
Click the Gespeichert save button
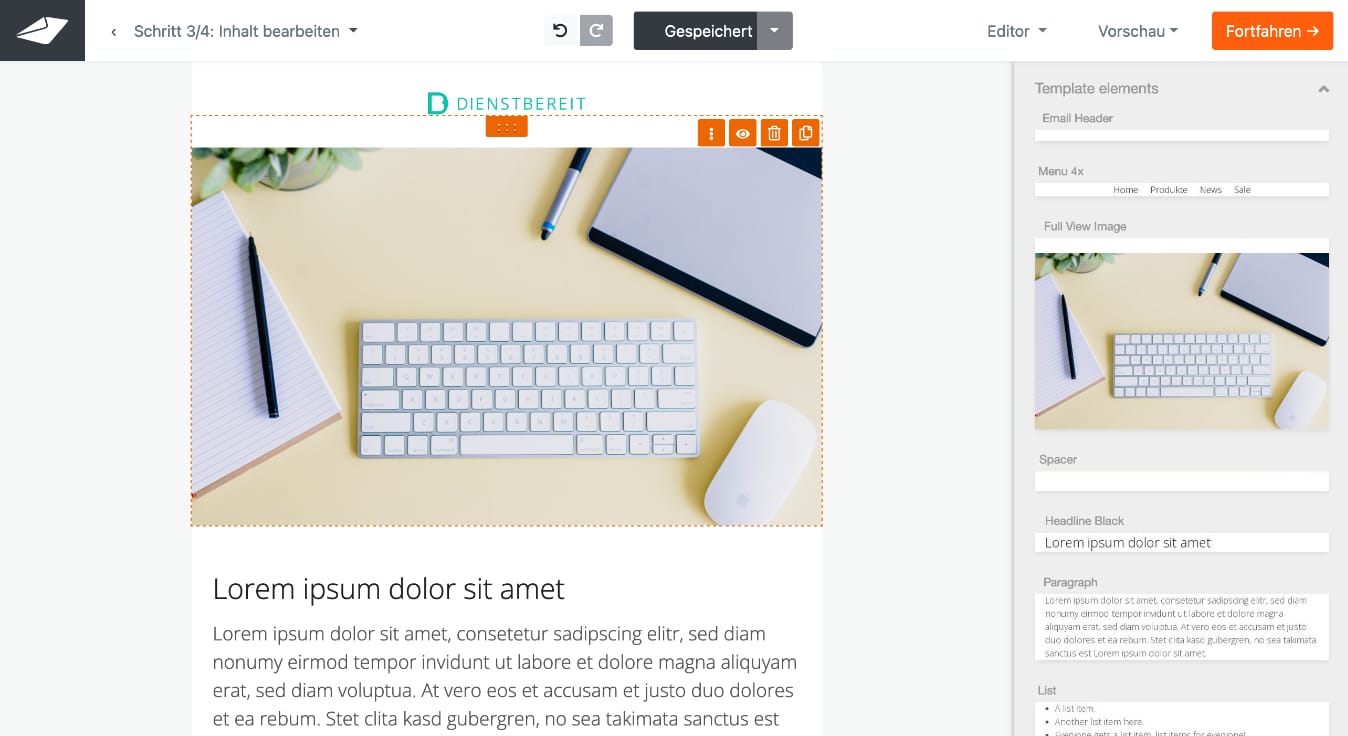pos(696,31)
